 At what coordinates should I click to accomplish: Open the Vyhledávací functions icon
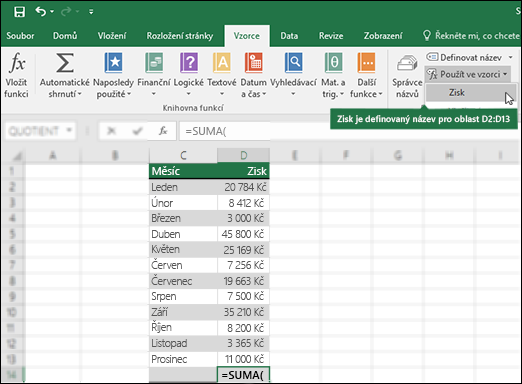293,62
